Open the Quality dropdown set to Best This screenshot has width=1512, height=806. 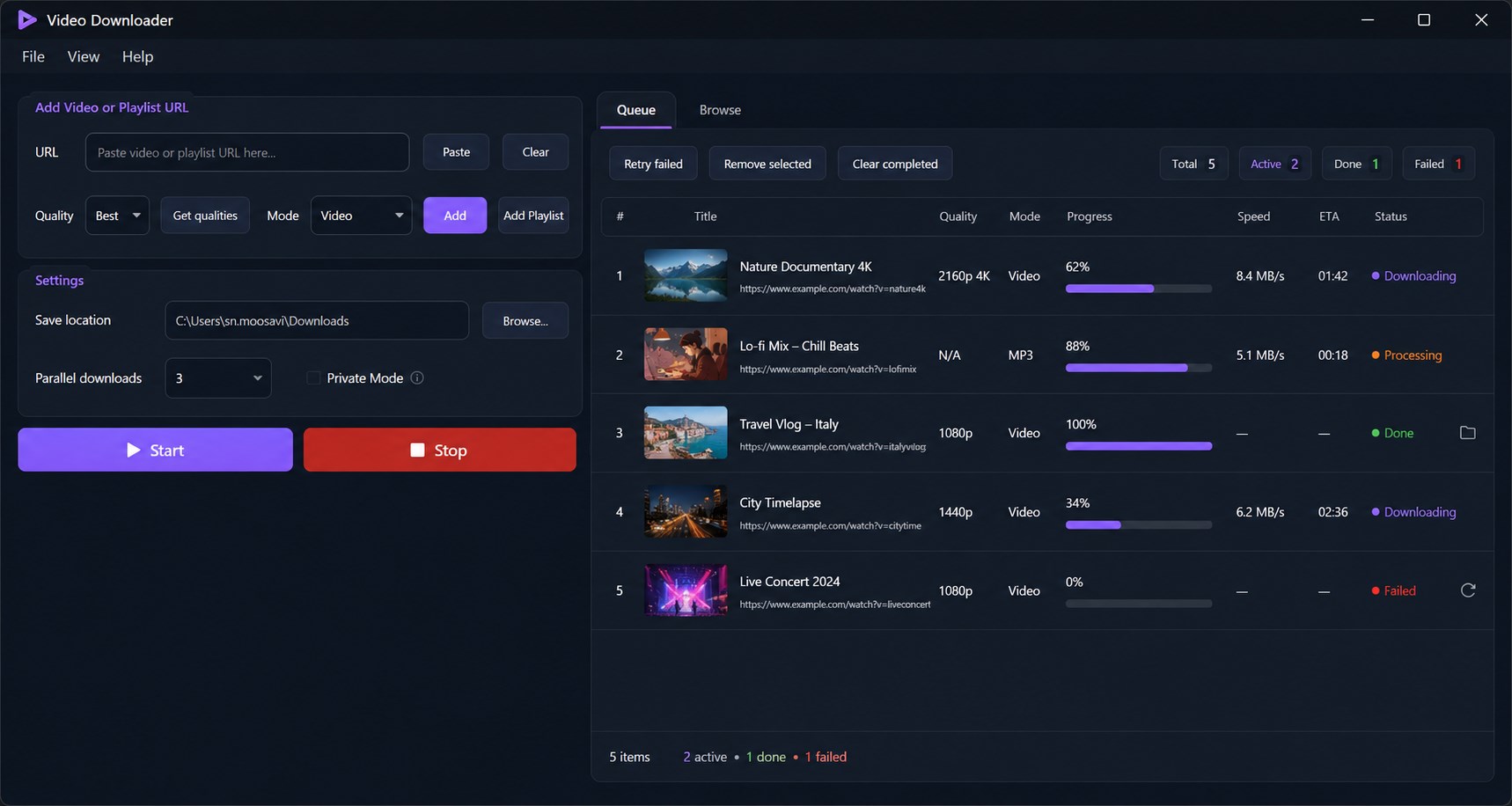click(117, 216)
